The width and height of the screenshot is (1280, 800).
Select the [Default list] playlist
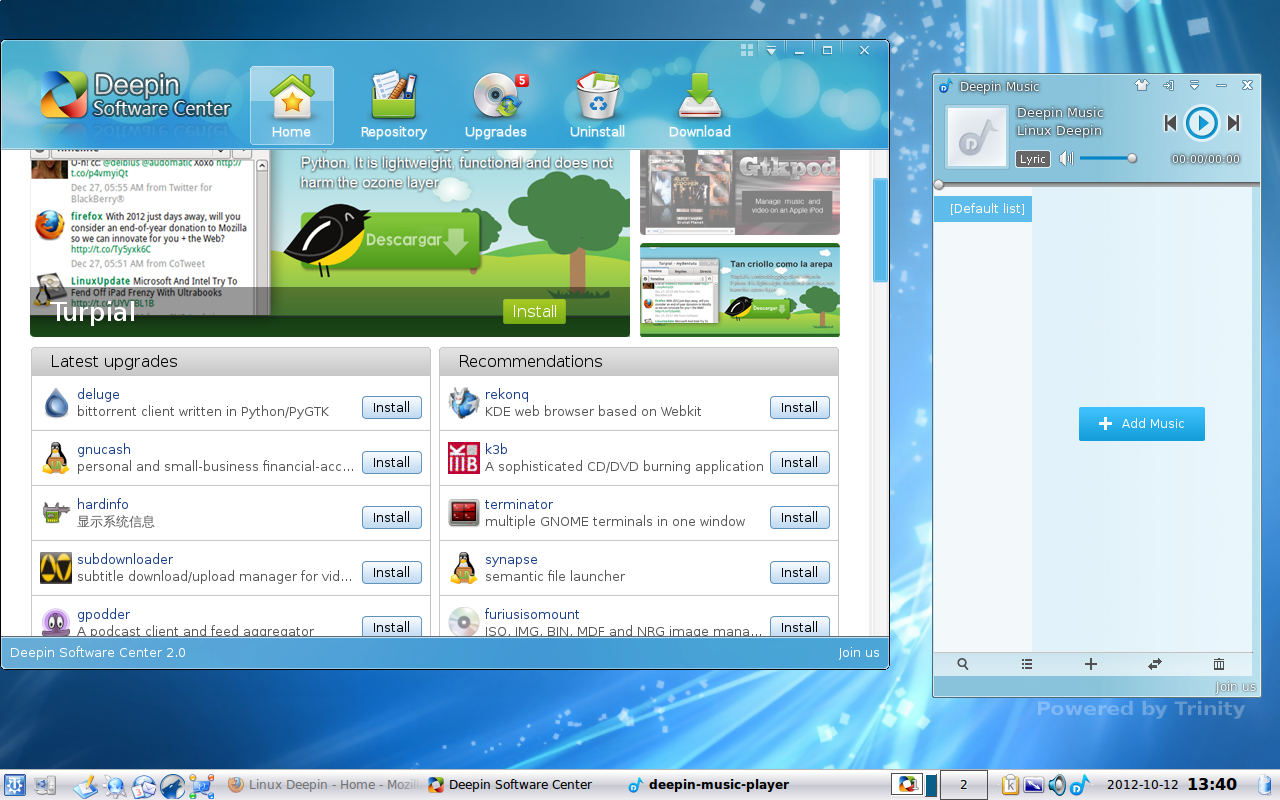(x=984, y=209)
